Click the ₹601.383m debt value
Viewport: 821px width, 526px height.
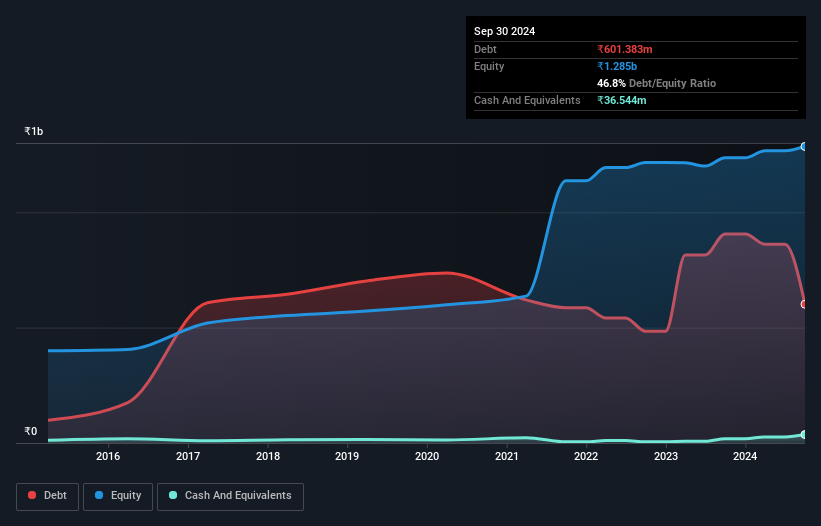[625, 49]
